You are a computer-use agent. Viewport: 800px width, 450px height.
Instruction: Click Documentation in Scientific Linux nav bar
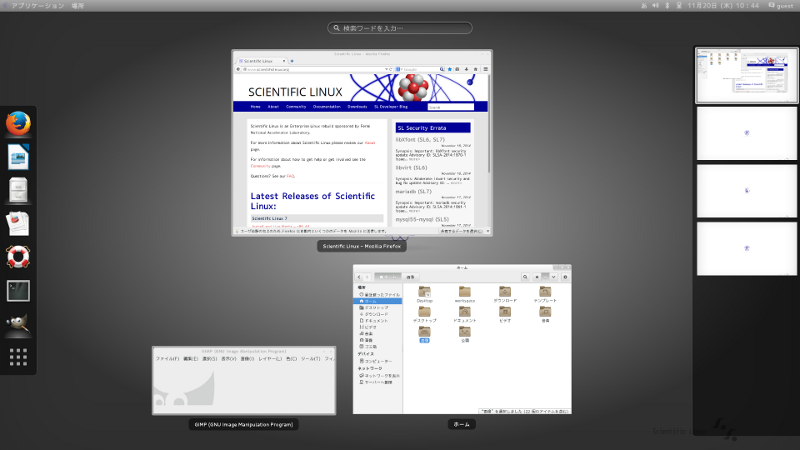(x=327, y=107)
